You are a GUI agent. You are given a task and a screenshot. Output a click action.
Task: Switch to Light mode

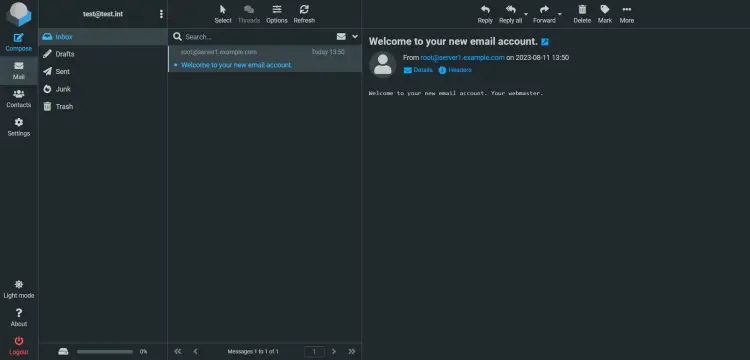pyautogui.click(x=19, y=289)
